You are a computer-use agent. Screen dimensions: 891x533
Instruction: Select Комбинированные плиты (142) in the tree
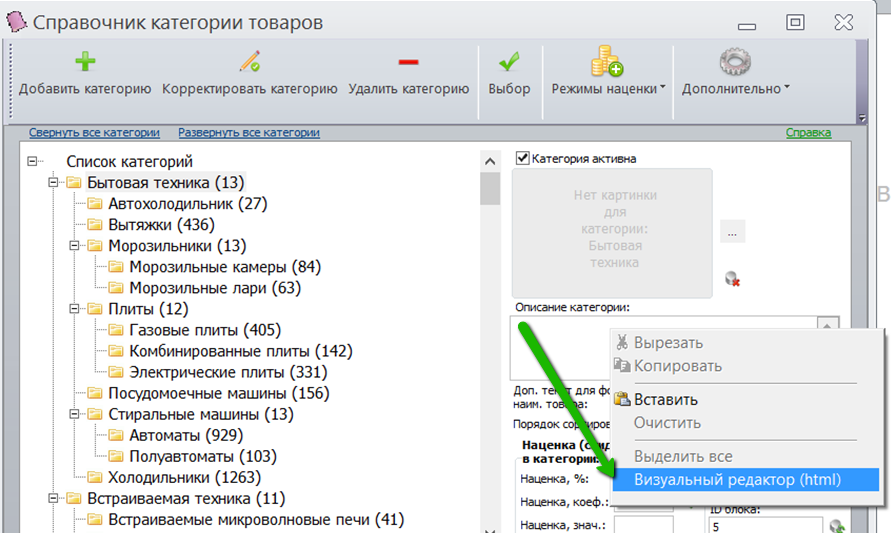coord(241,351)
